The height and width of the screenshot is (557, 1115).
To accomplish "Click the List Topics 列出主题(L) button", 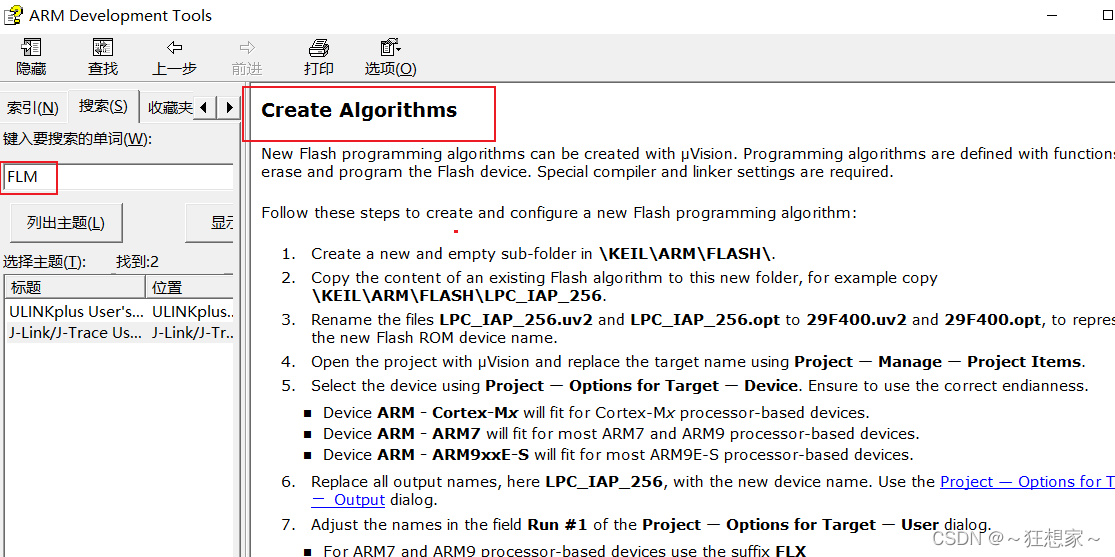I will (65, 223).
